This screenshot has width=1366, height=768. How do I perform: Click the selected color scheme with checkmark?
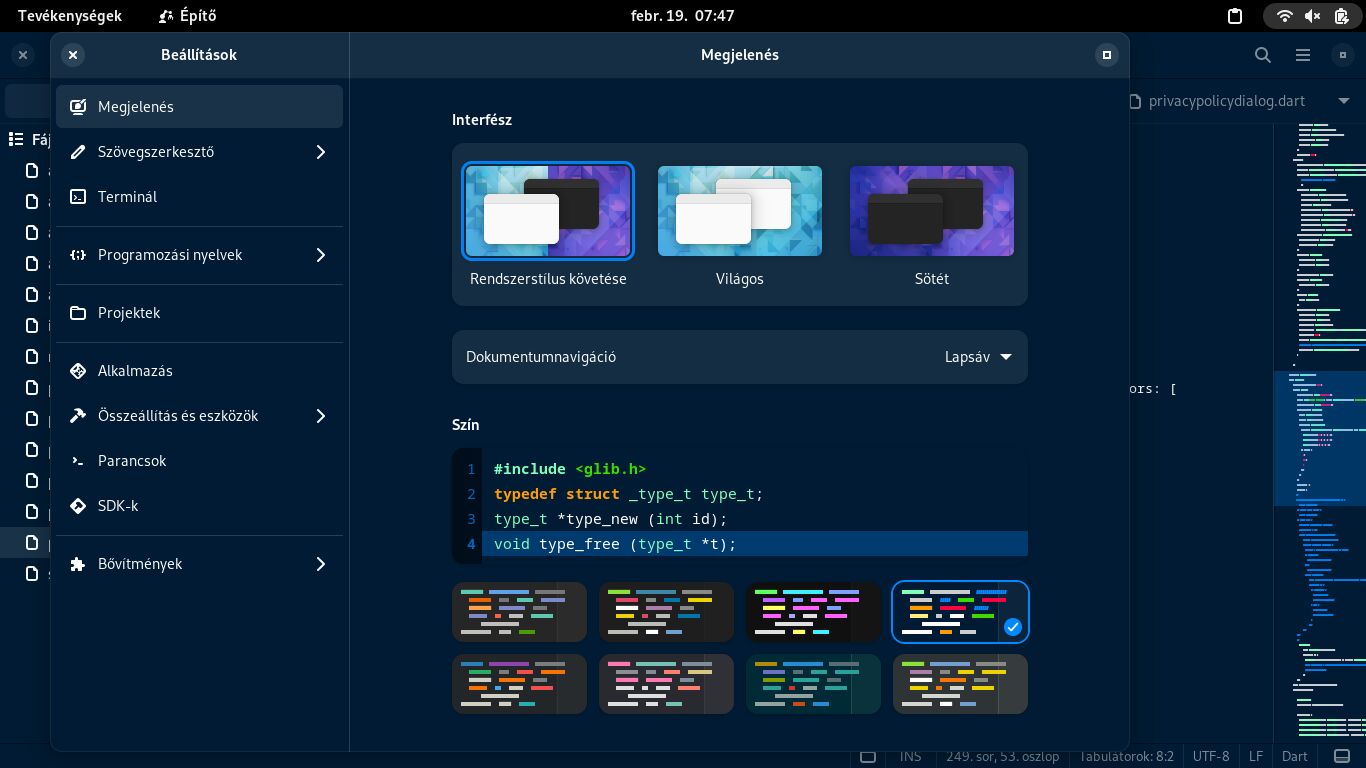pos(960,612)
